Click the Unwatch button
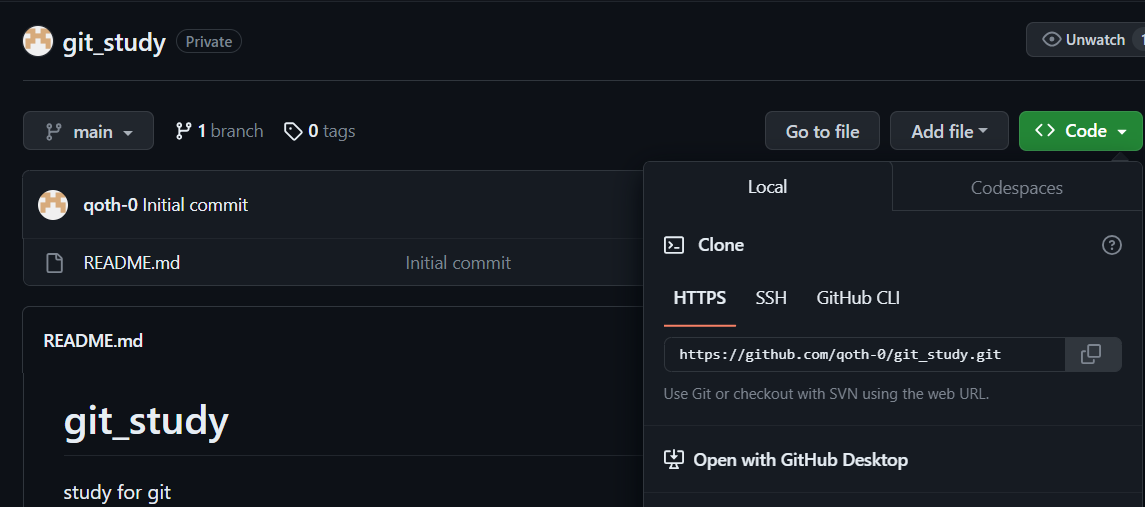1145x507 pixels. [1085, 39]
